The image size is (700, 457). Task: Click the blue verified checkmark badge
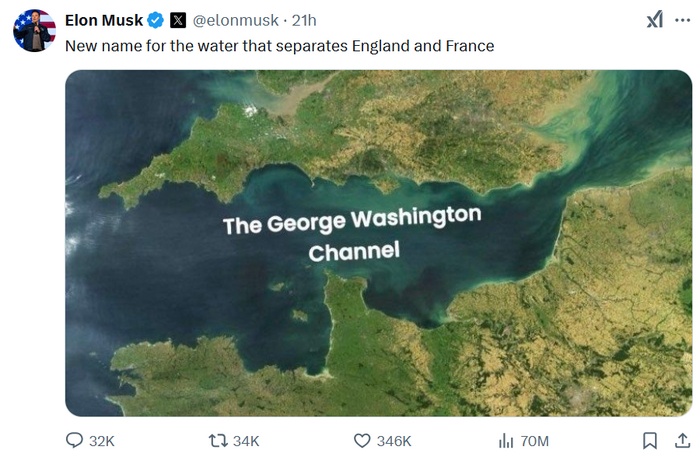(x=156, y=20)
